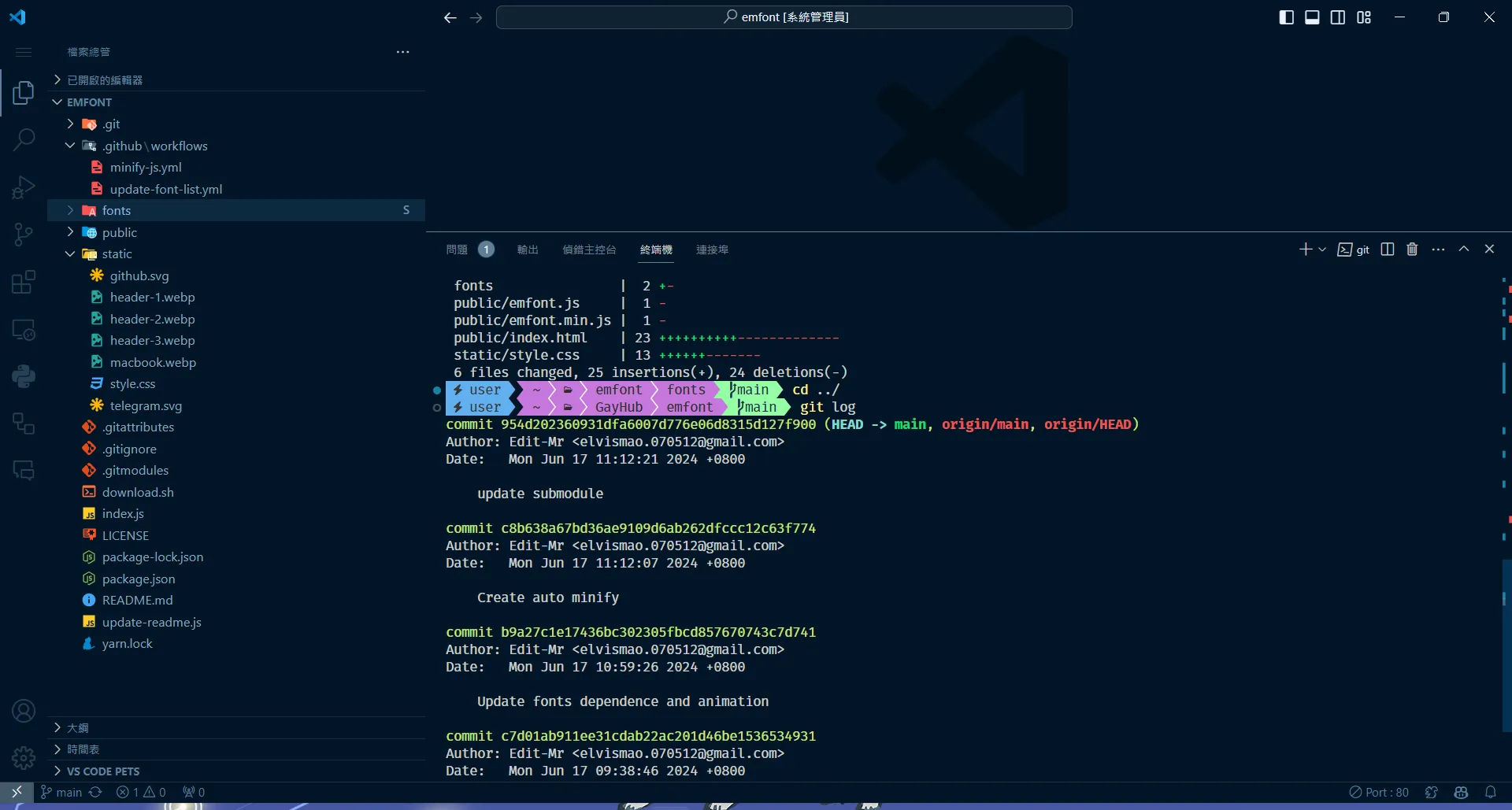Open the remote window status bar button
The width and height of the screenshot is (1512, 810).
[x=17, y=792]
